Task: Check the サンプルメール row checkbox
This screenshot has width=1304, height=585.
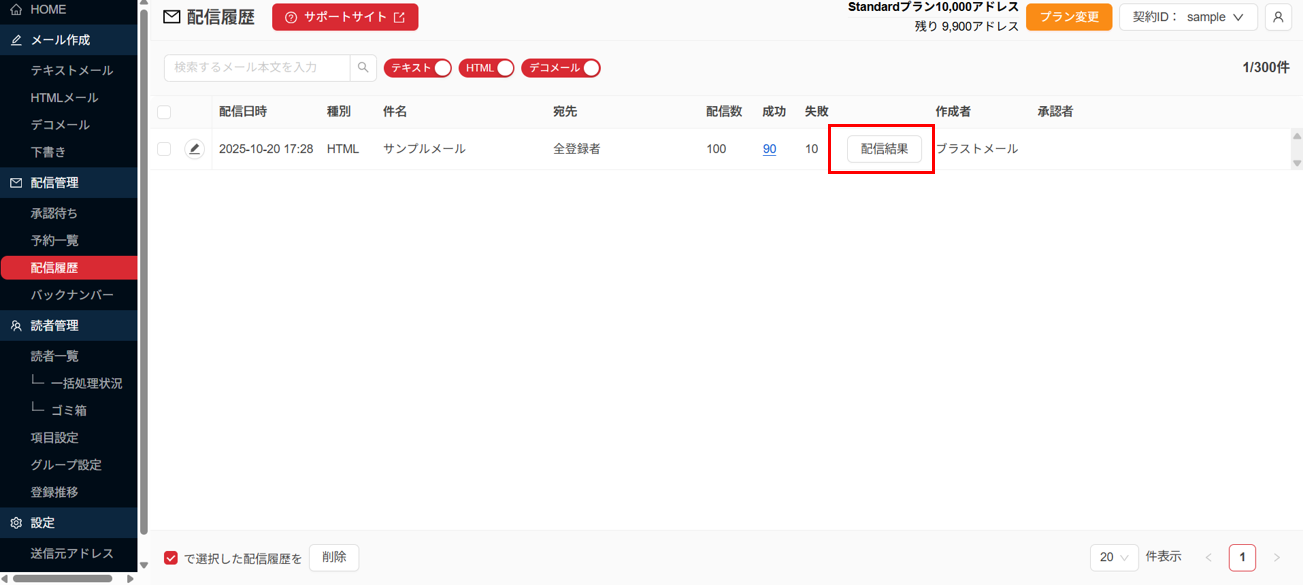Action: click(x=164, y=149)
